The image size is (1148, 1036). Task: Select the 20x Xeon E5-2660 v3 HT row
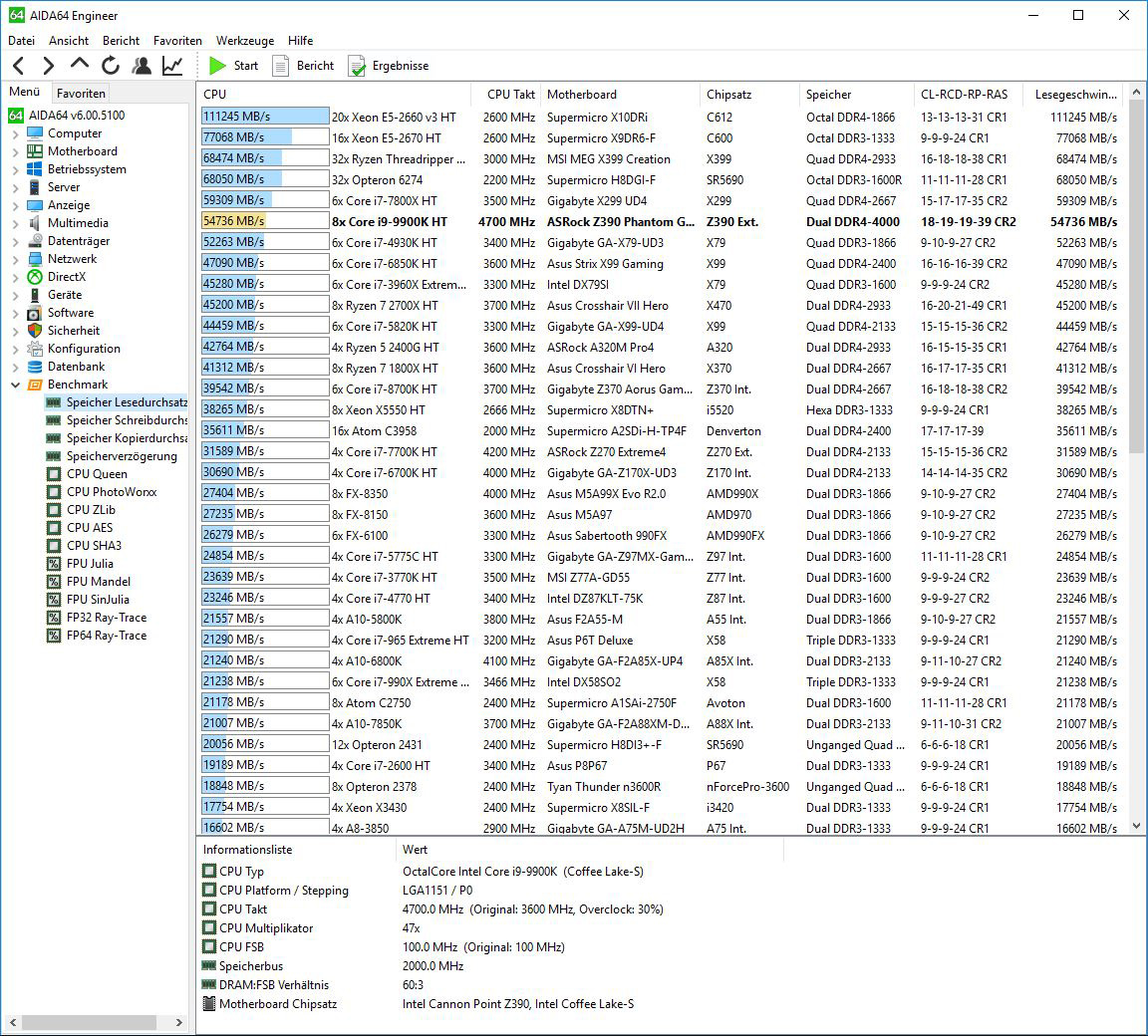click(x=663, y=118)
